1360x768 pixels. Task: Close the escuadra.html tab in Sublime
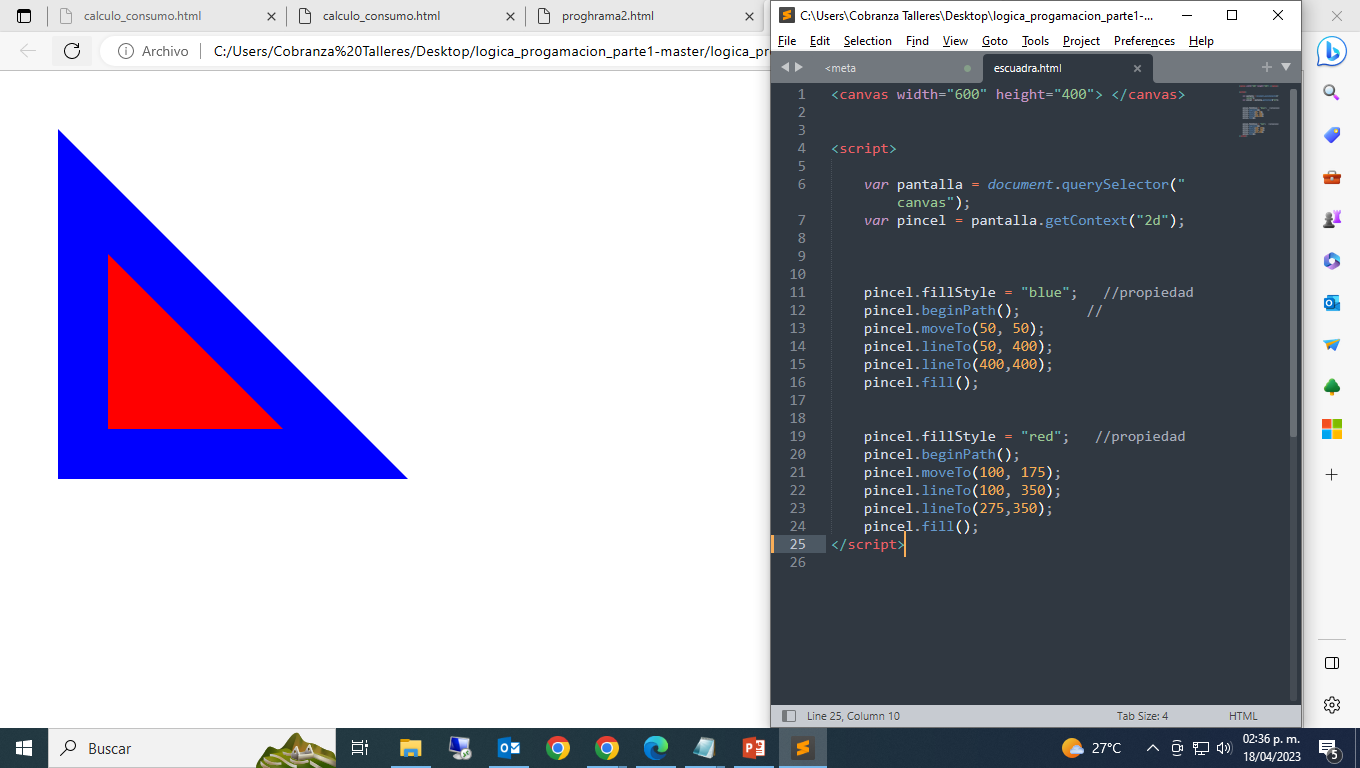pyautogui.click(x=1137, y=68)
